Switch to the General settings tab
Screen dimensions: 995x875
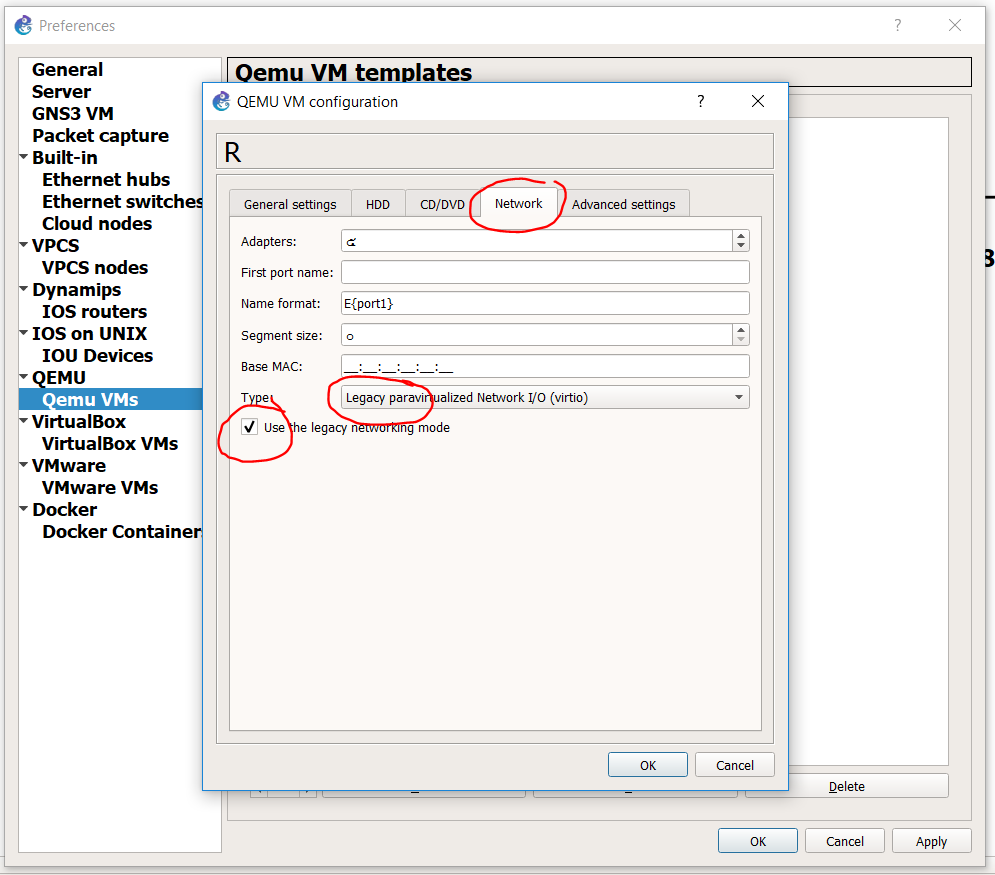pos(290,204)
